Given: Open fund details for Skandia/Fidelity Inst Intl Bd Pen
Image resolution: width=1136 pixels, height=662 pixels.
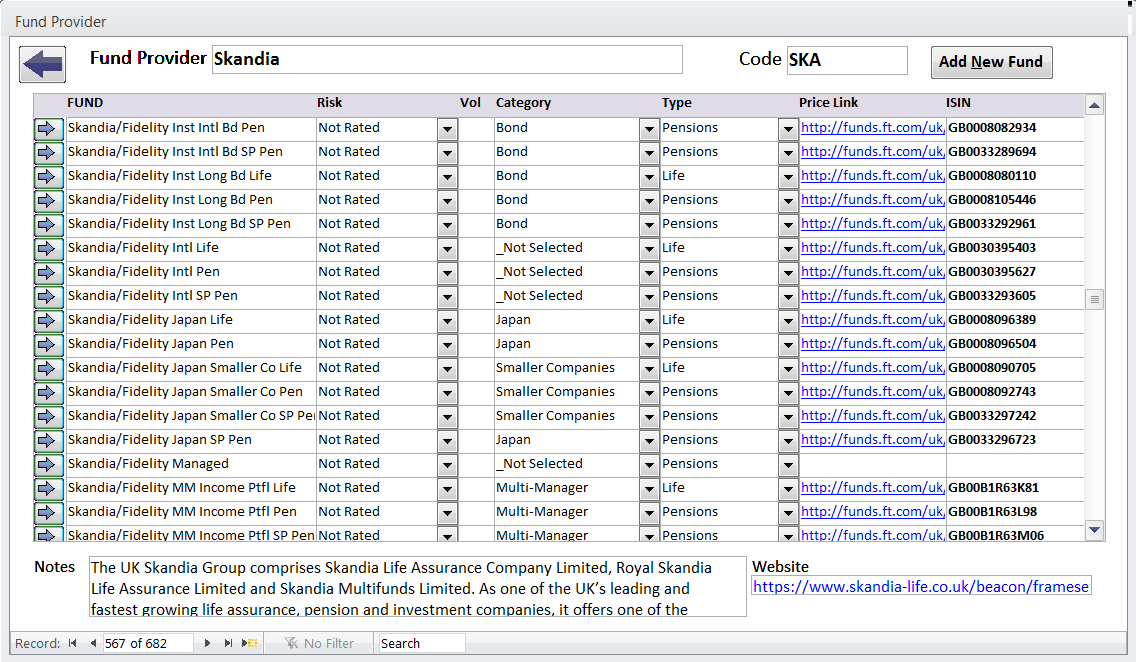Looking at the screenshot, I should [x=49, y=129].
